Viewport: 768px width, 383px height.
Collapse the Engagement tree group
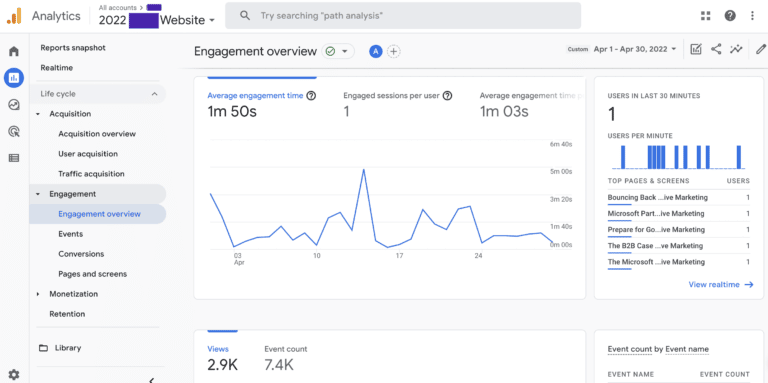(x=38, y=194)
